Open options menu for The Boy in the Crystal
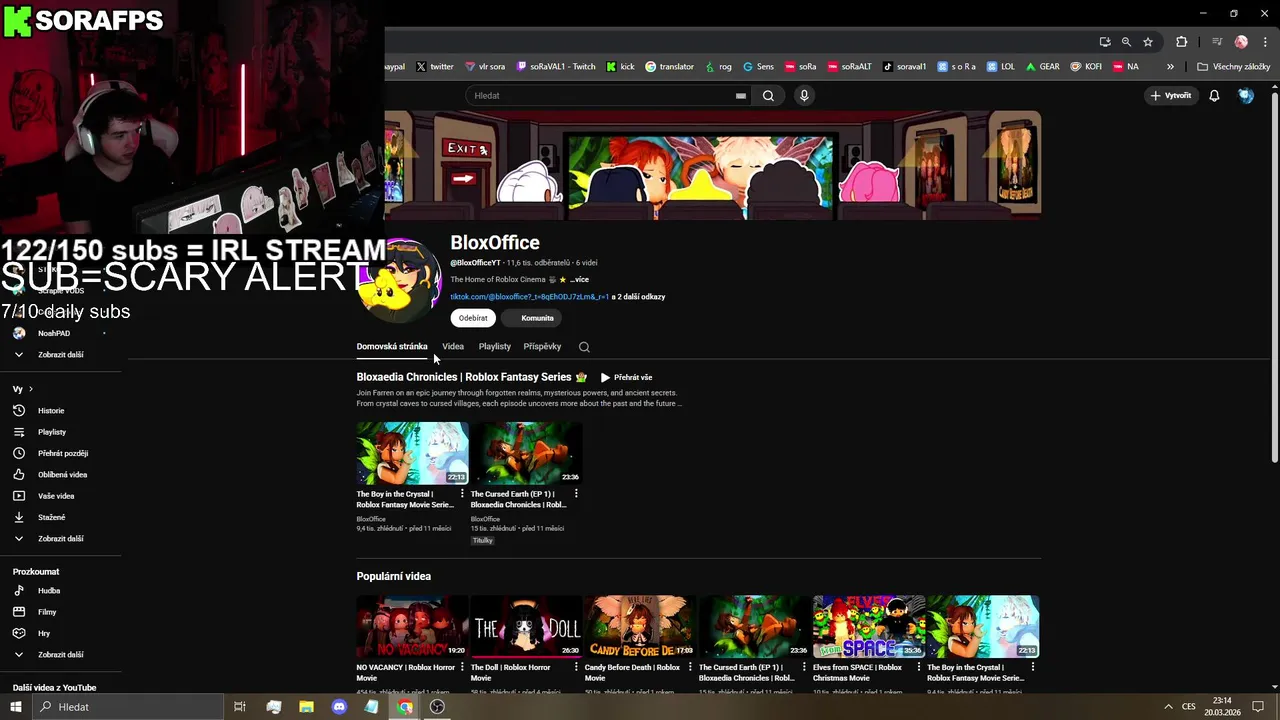 tap(462, 494)
